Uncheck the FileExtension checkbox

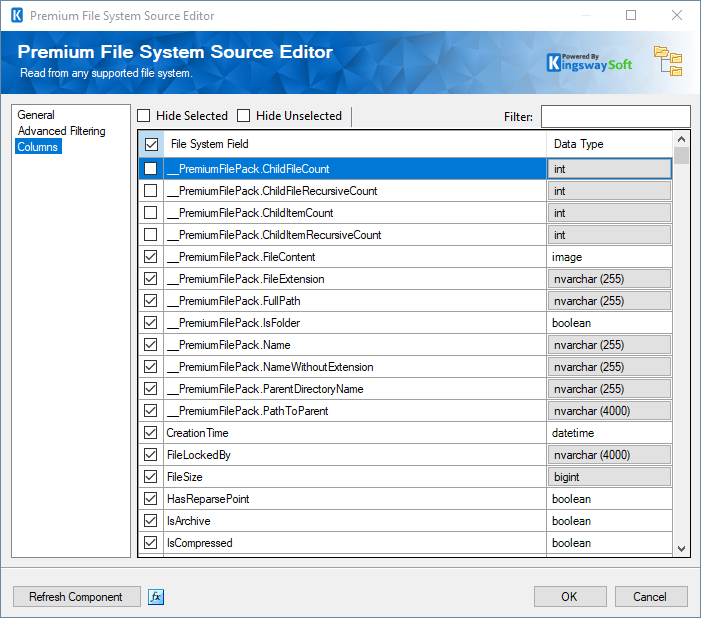pyautogui.click(x=151, y=279)
